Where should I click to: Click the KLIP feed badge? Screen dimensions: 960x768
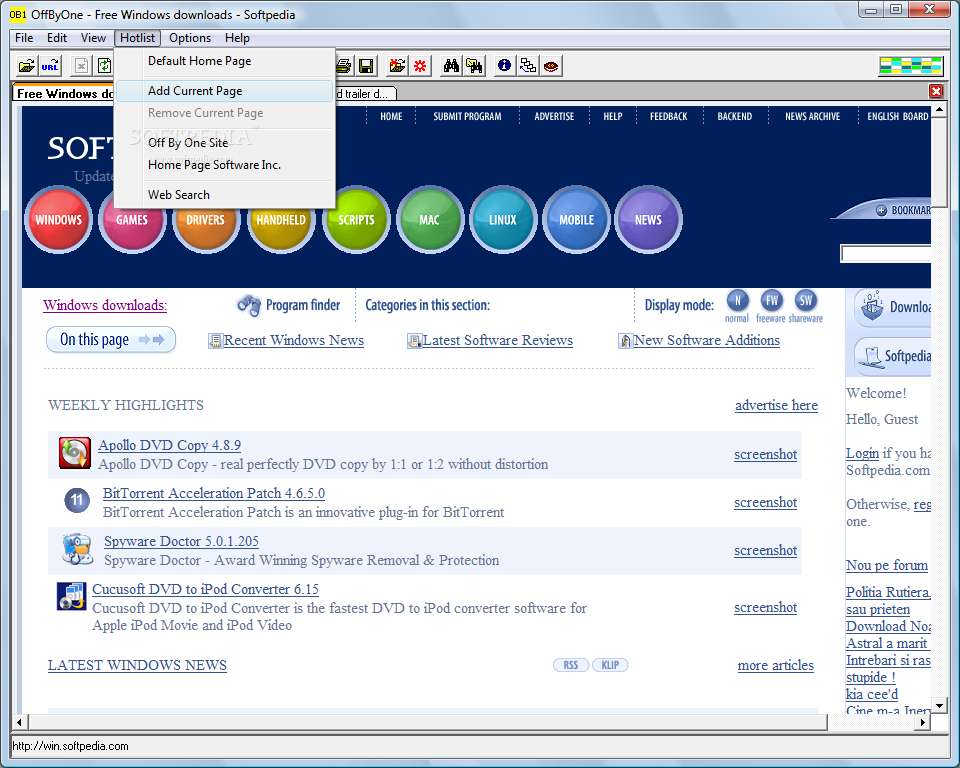coord(610,665)
